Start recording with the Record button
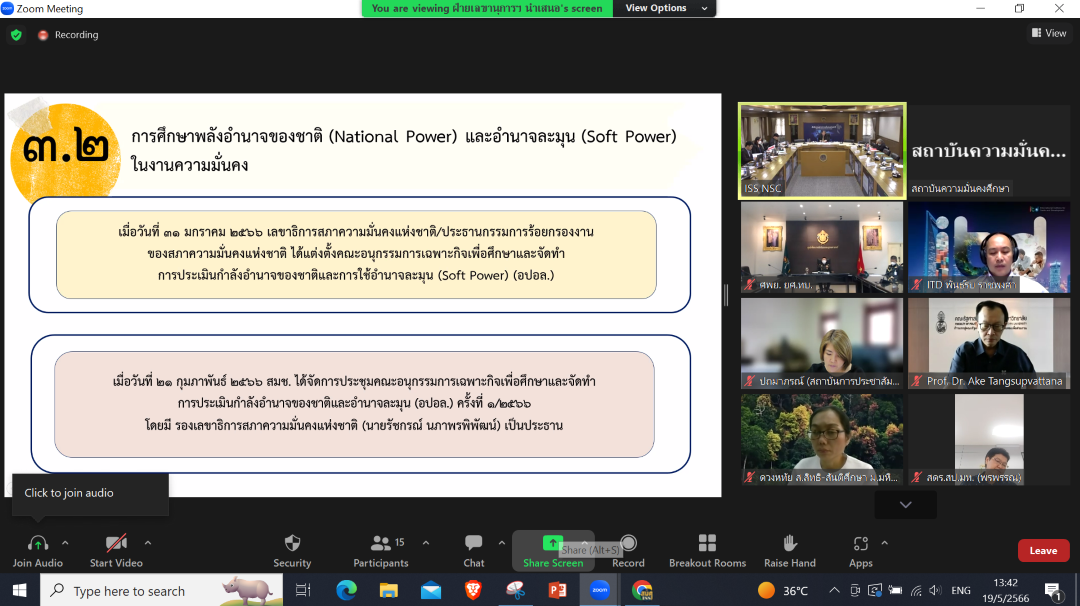Image resolution: width=1080 pixels, height=606 pixels. (x=628, y=543)
